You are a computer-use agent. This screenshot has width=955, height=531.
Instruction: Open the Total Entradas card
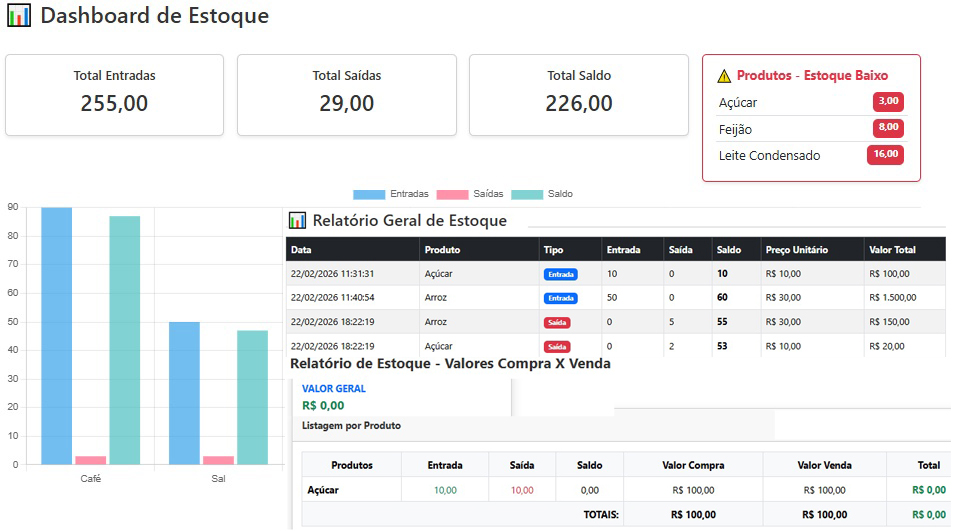point(114,94)
